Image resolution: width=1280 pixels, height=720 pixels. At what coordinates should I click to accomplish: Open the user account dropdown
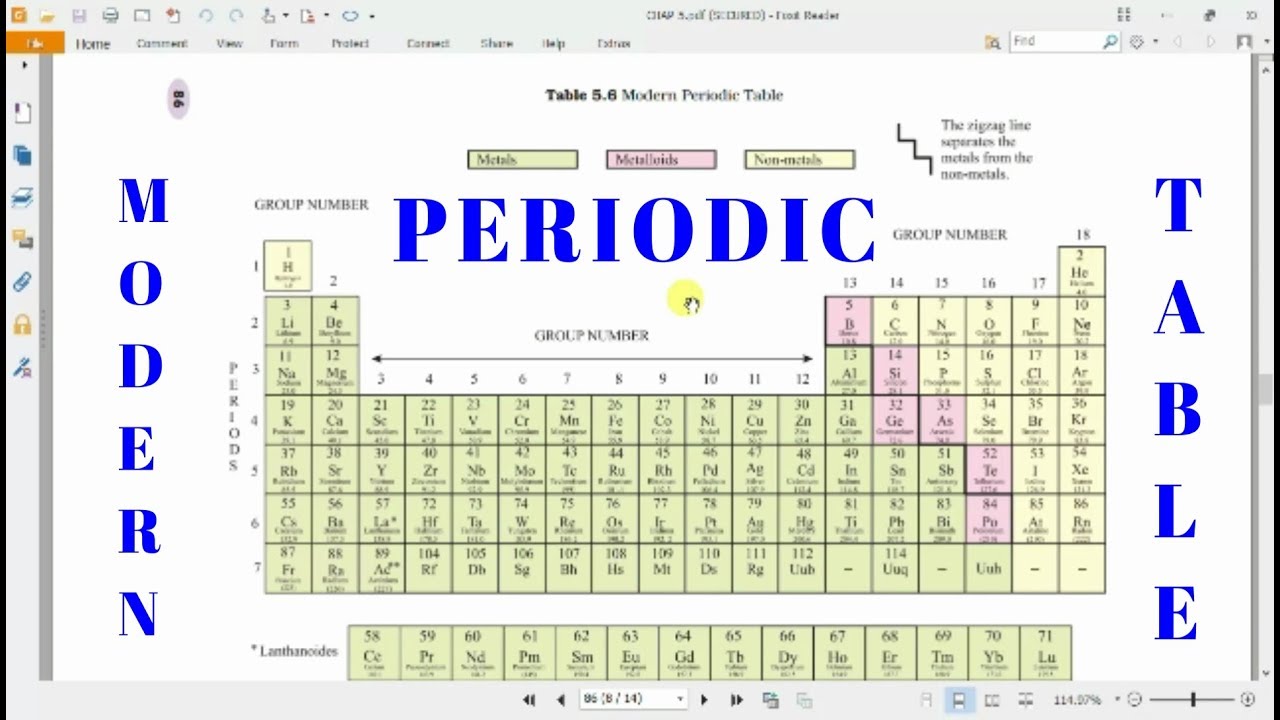[x=1266, y=42]
